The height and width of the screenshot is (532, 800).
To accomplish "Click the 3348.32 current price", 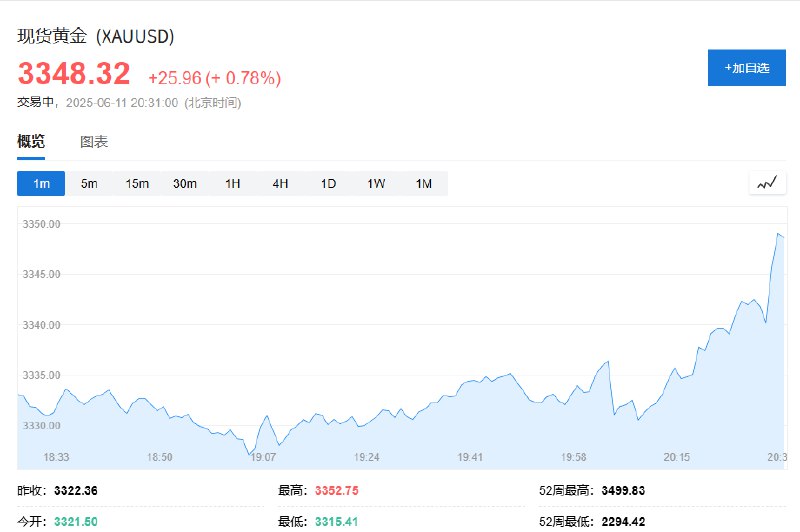I will tap(74, 73).
